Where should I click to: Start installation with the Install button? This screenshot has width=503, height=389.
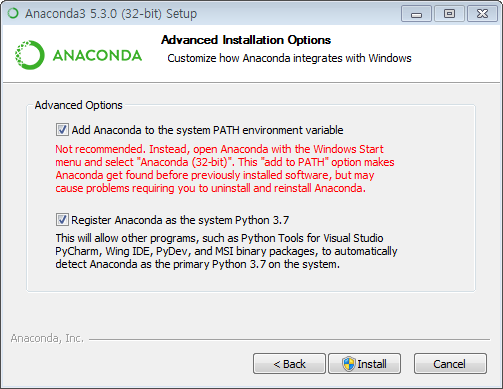(365, 364)
